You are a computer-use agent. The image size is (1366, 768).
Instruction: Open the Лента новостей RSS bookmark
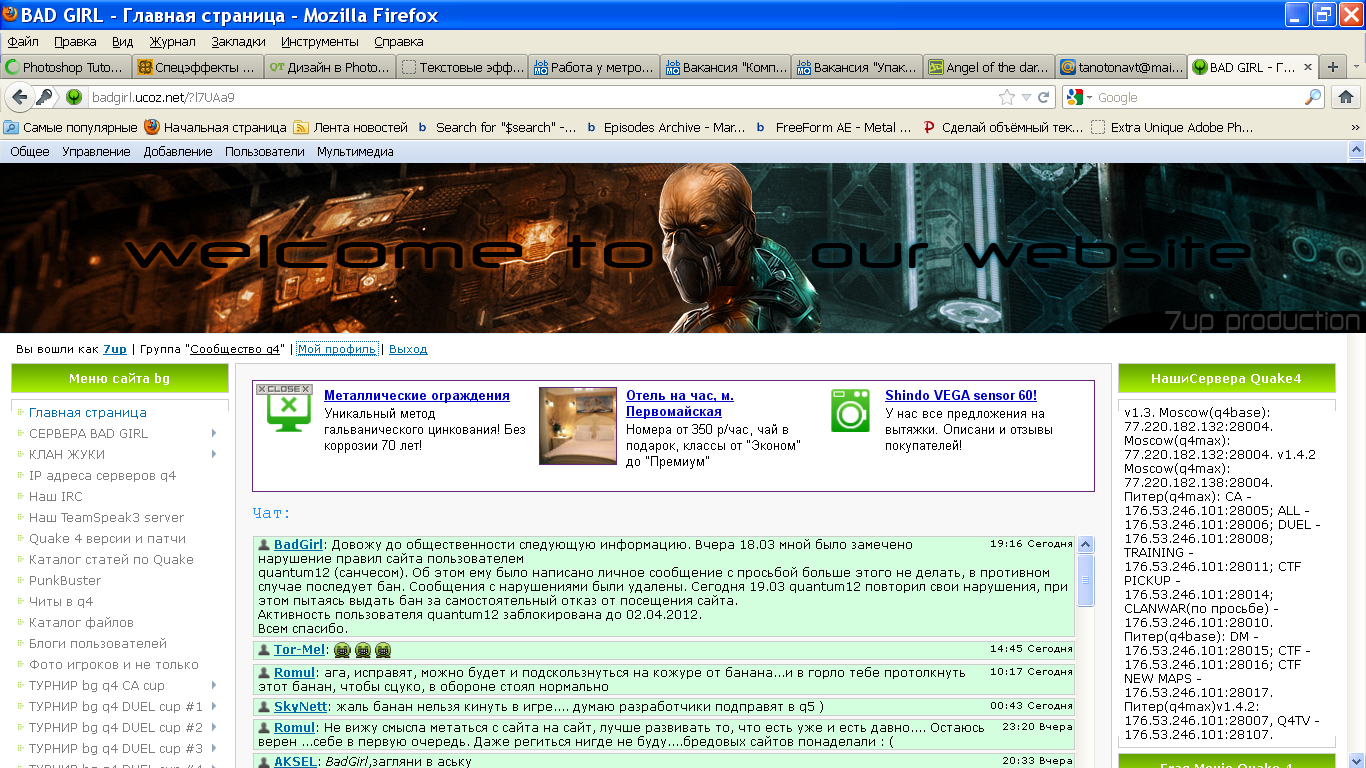point(350,127)
